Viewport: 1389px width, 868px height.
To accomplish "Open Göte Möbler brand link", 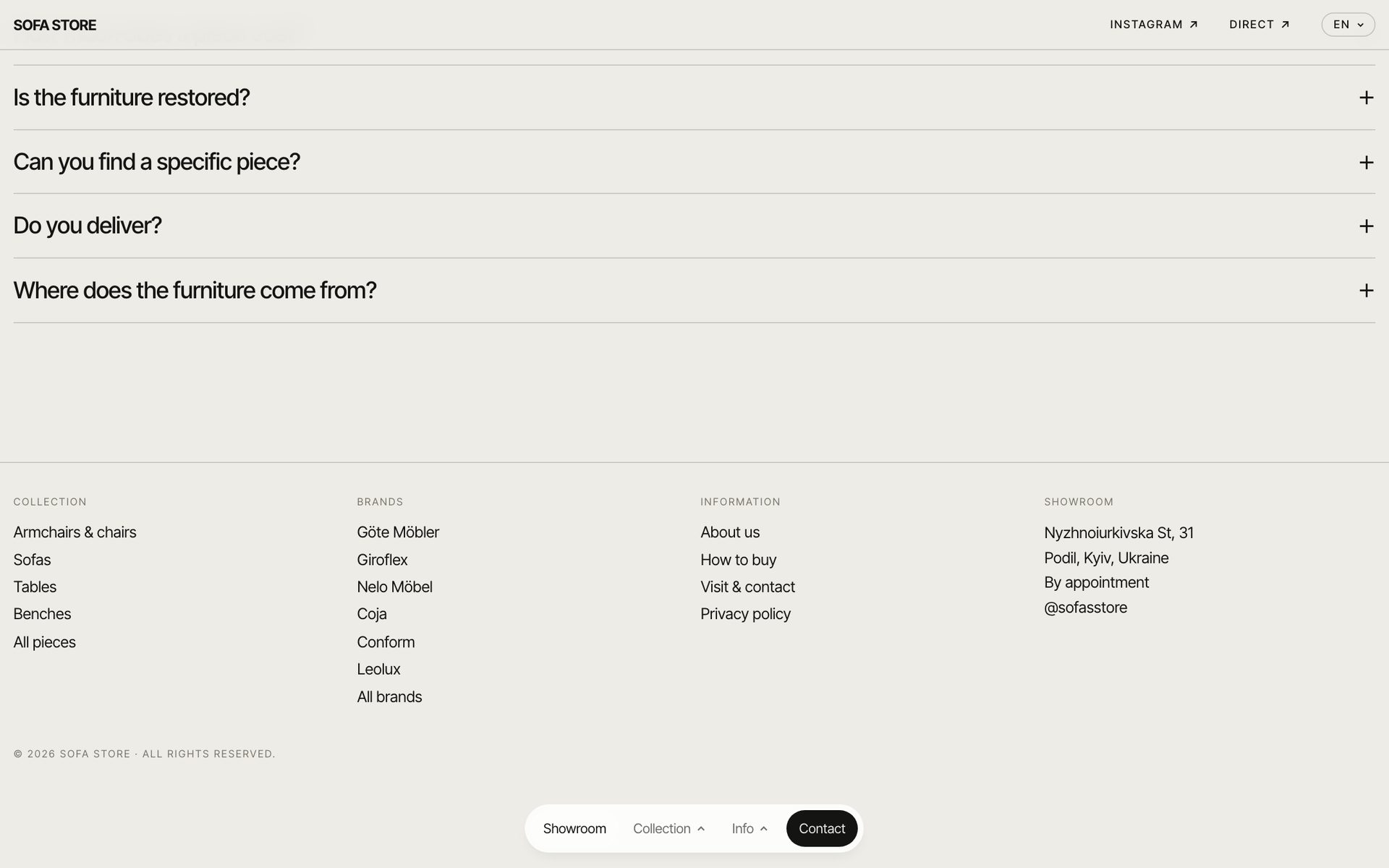I will (x=398, y=532).
